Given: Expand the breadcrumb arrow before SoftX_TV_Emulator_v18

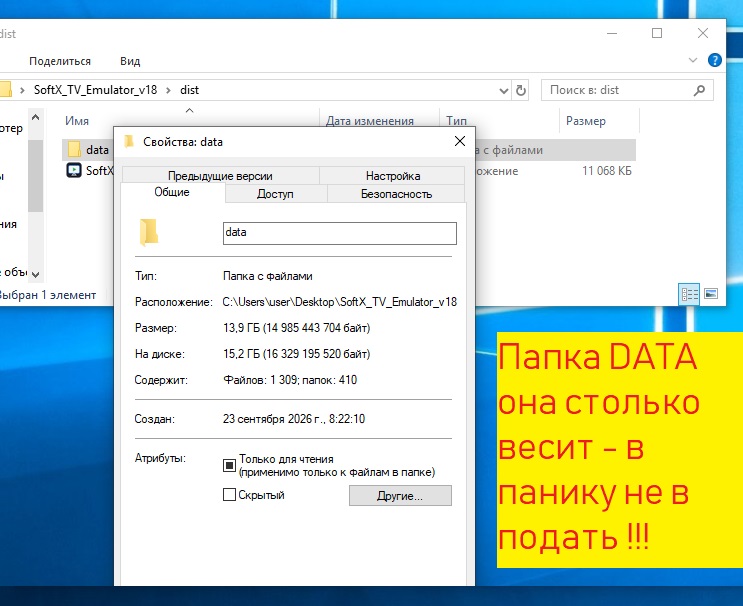Looking at the screenshot, I should pos(22,90).
